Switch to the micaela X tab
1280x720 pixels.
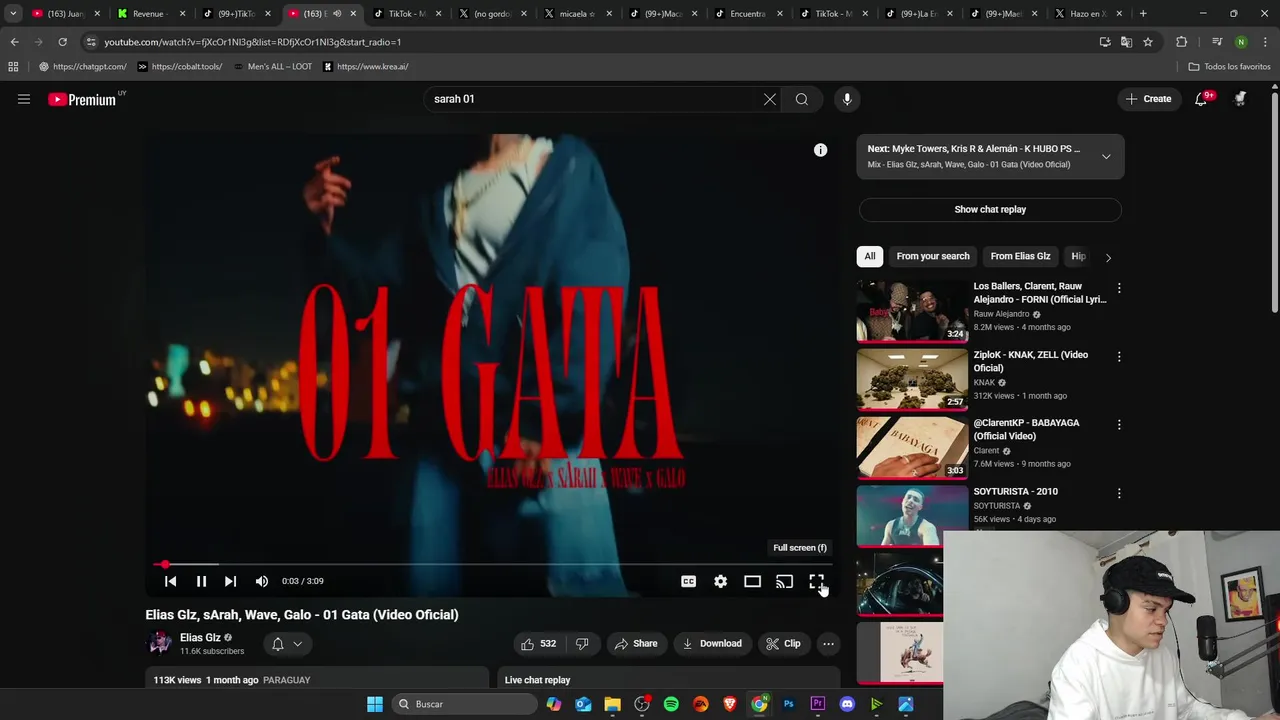coord(576,14)
